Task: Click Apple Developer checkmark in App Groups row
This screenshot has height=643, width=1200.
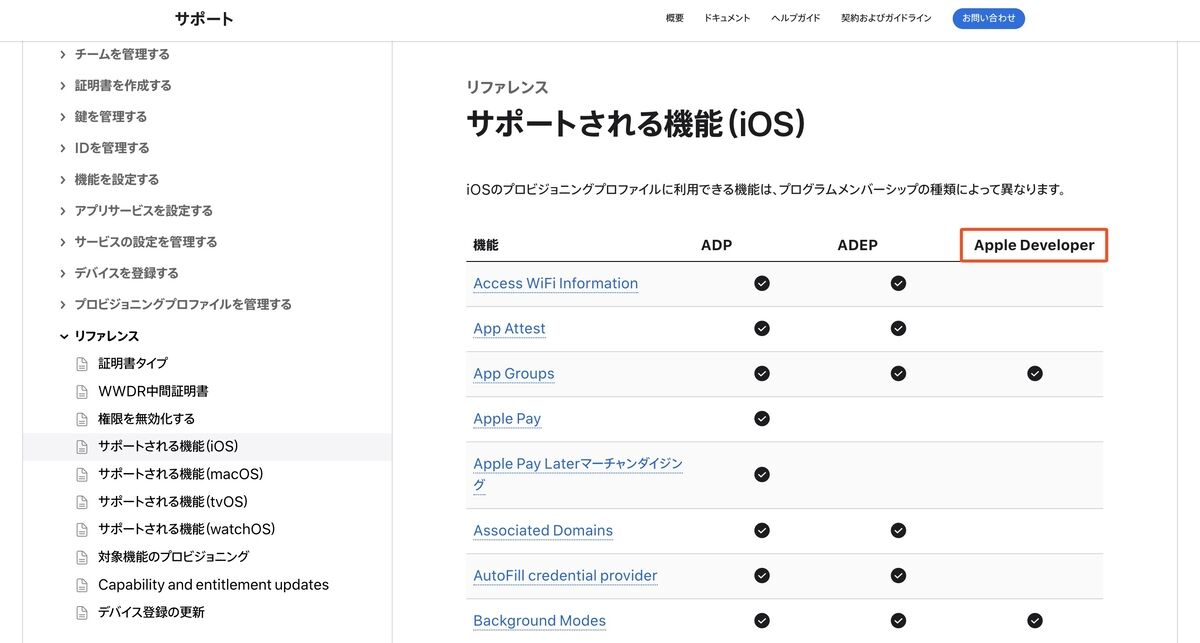Action: click(1035, 373)
